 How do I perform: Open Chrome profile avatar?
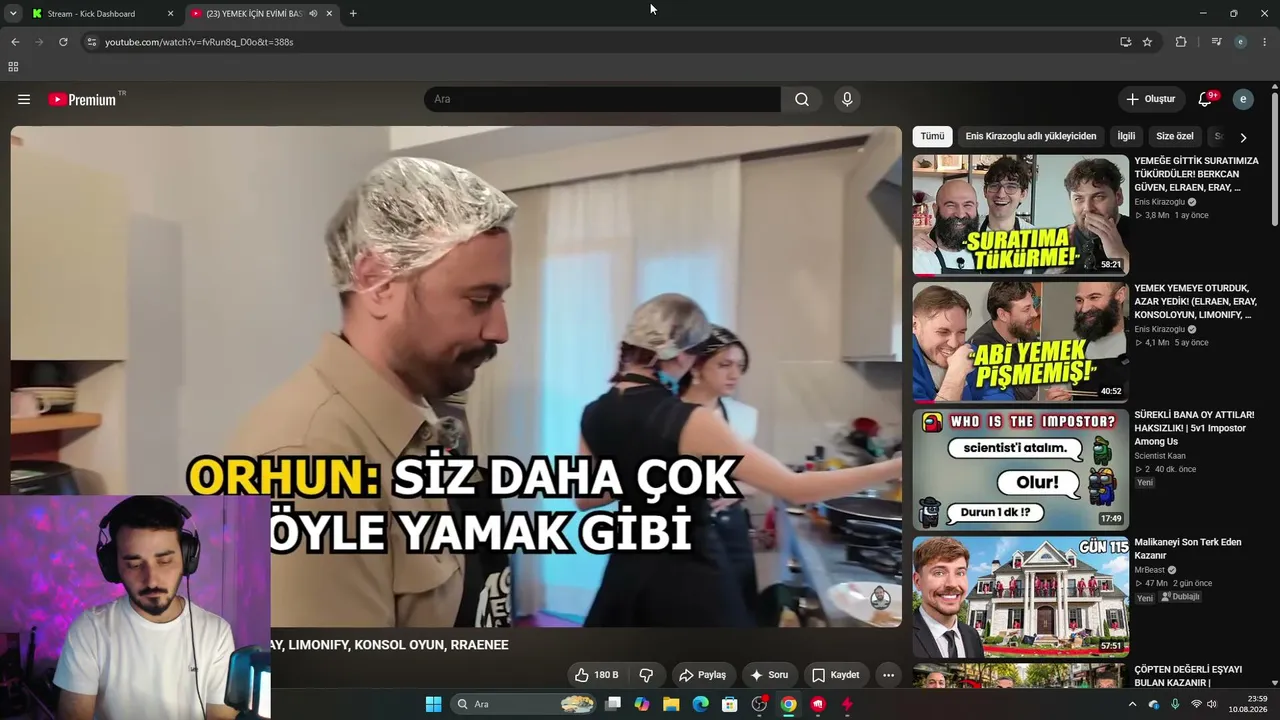(1241, 42)
